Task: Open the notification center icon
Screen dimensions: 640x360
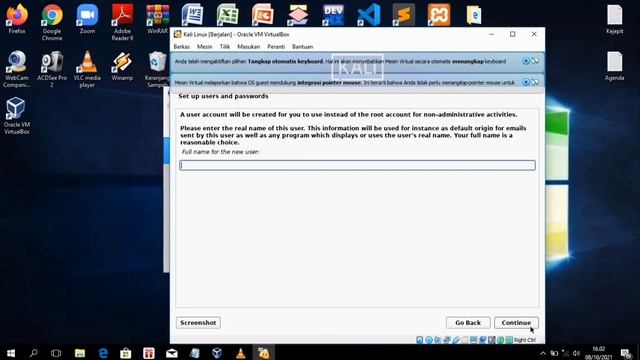Action: tap(626, 353)
